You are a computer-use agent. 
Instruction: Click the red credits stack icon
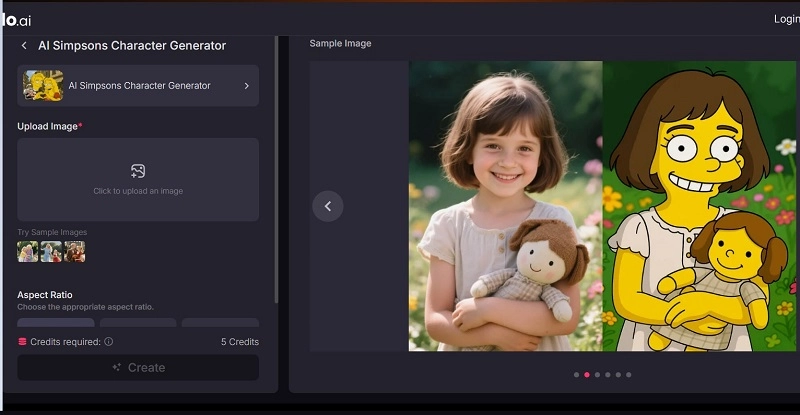(22, 342)
